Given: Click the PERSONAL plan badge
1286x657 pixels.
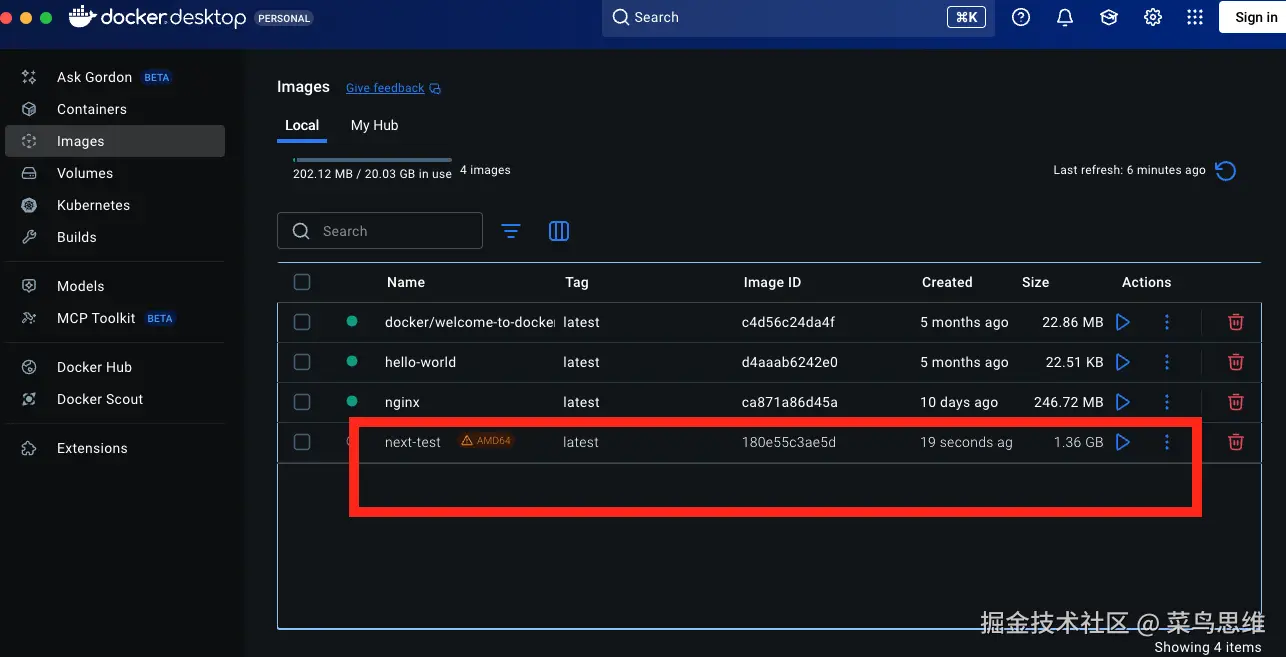Looking at the screenshot, I should point(284,18).
